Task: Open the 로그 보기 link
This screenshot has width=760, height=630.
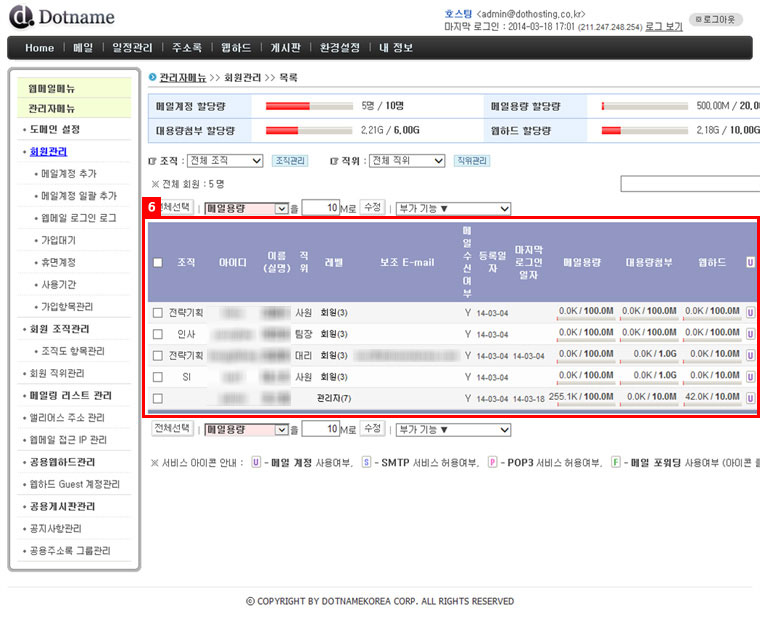Action: (x=664, y=26)
